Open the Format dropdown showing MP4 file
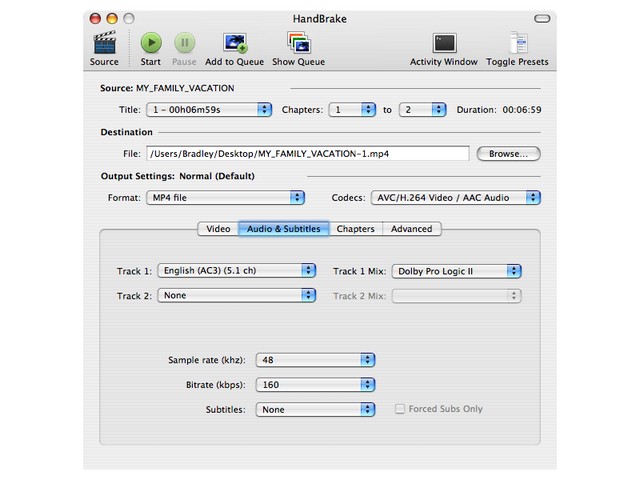The height and width of the screenshot is (480, 640). coord(225,198)
